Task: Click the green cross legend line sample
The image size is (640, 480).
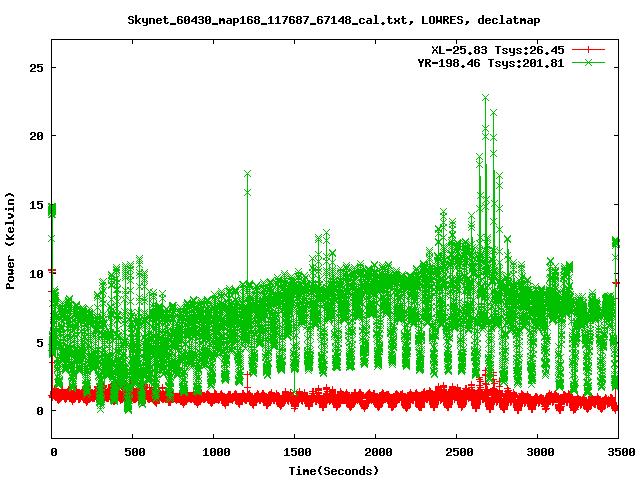Action: 588,62
